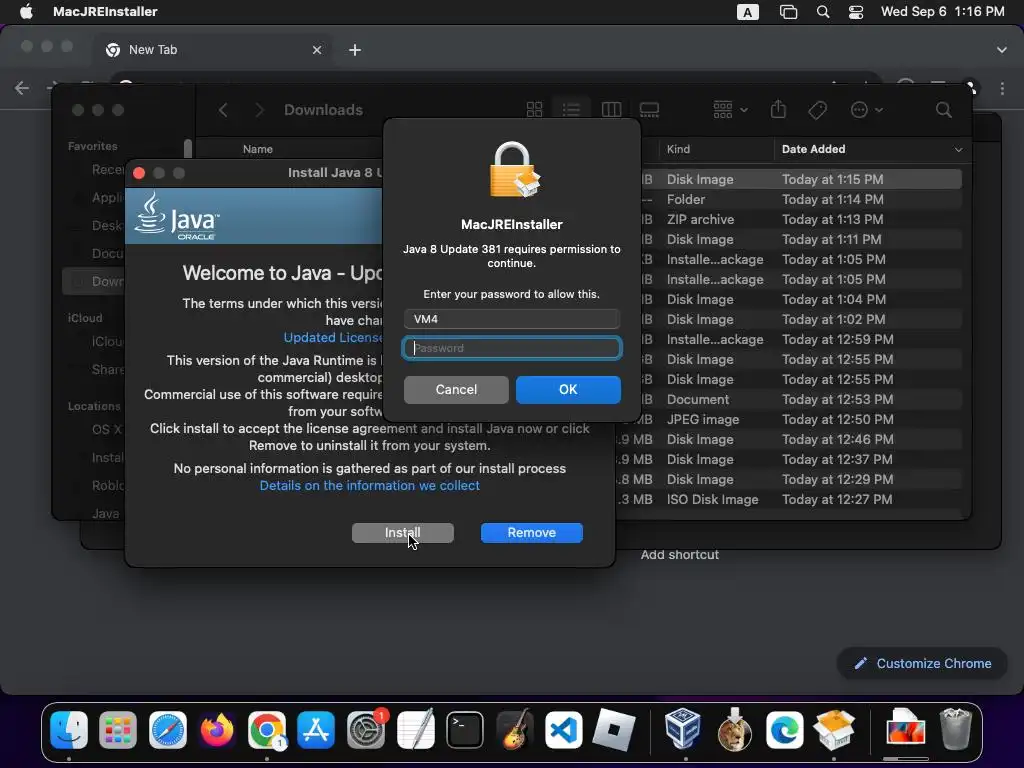Click Finder search magnifier
The width and height of the screenshot is (1024, 768).
(x=943, y=110)
